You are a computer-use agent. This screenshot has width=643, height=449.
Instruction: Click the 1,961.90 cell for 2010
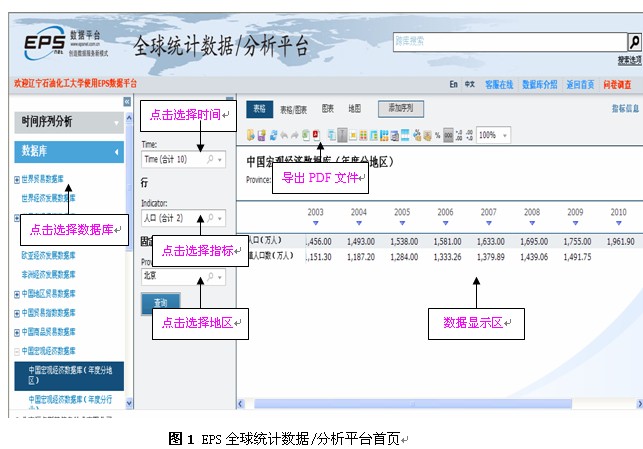tap(620, 242)
